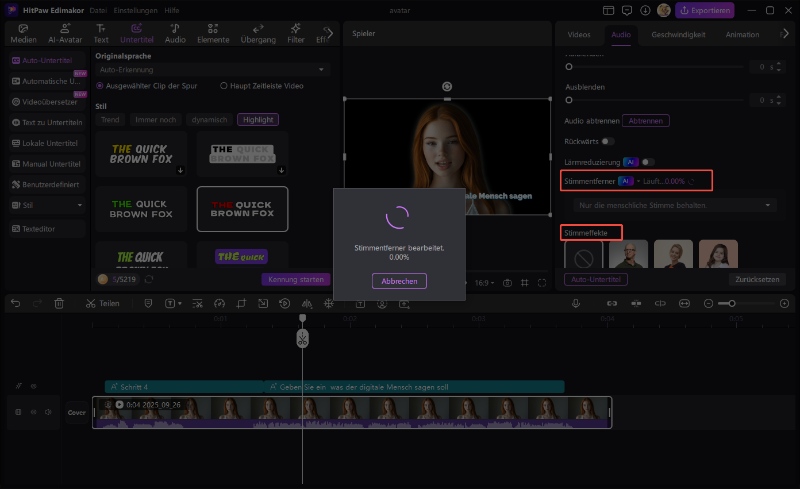Mute the video track speaker icon
Screen dimensions: 800x489
pyautogui.click(x=48, y=412)
